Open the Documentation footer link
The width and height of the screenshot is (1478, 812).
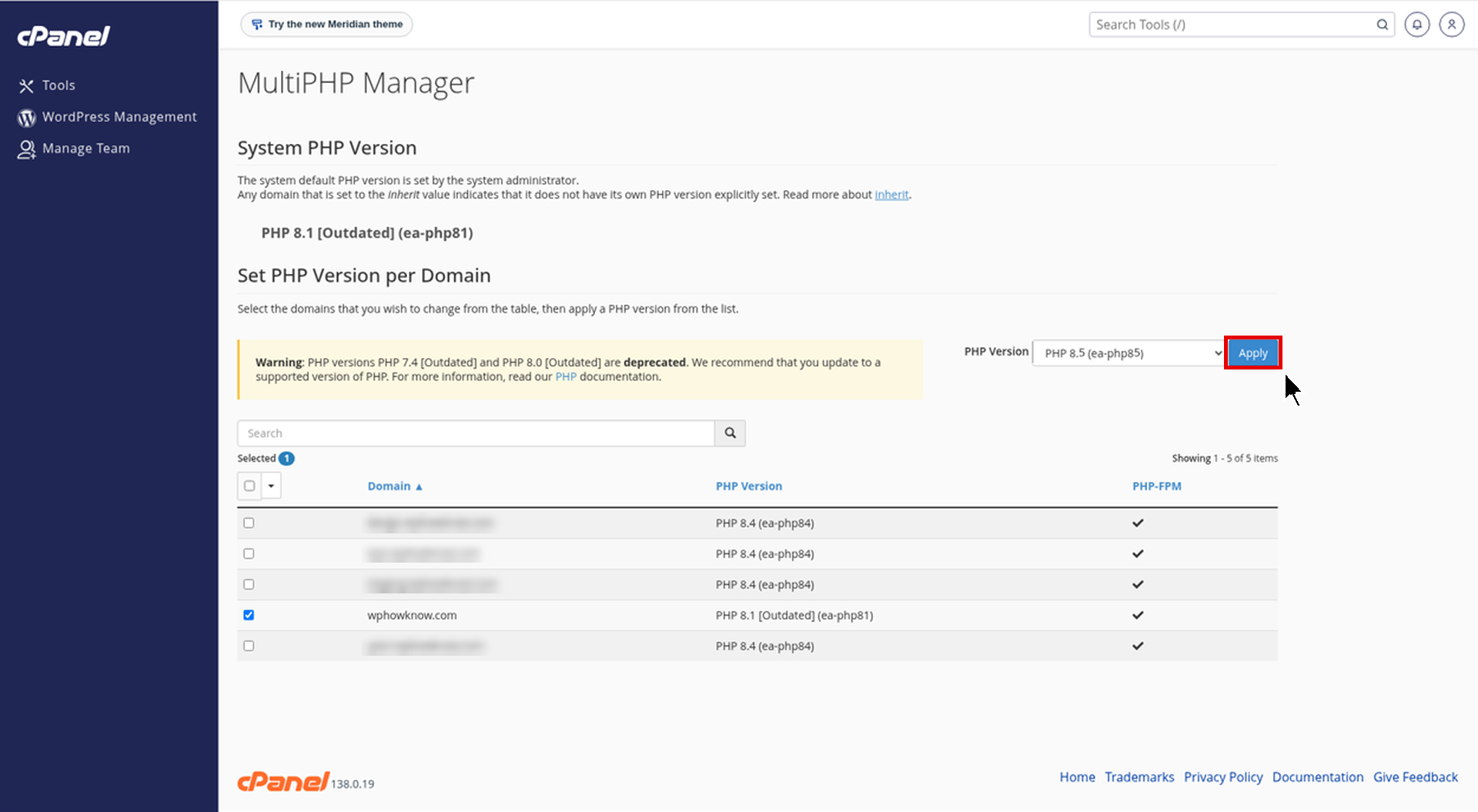1318,777
